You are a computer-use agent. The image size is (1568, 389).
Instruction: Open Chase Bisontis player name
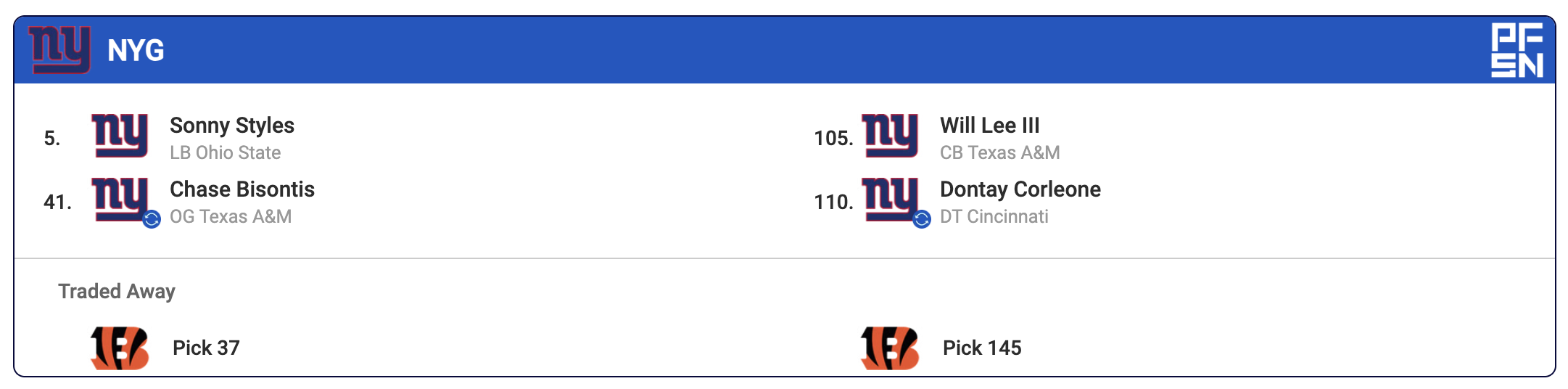click(242, 189)
